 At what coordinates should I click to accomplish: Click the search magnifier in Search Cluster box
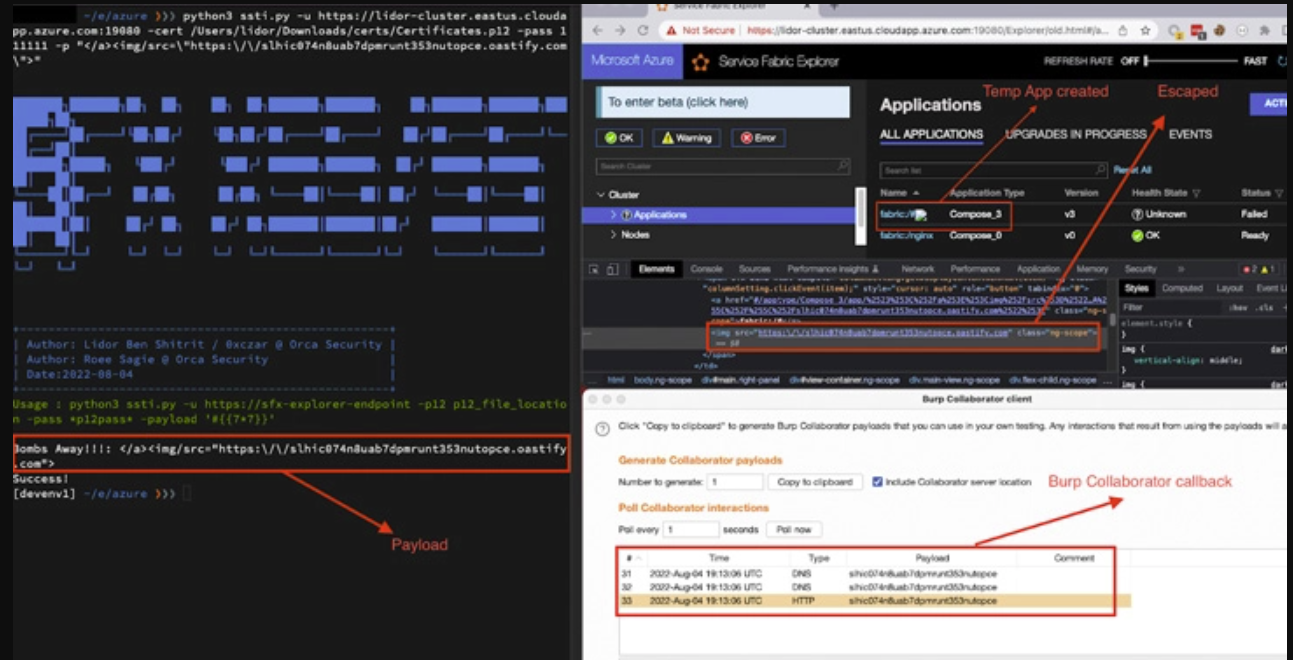point(842,166)
